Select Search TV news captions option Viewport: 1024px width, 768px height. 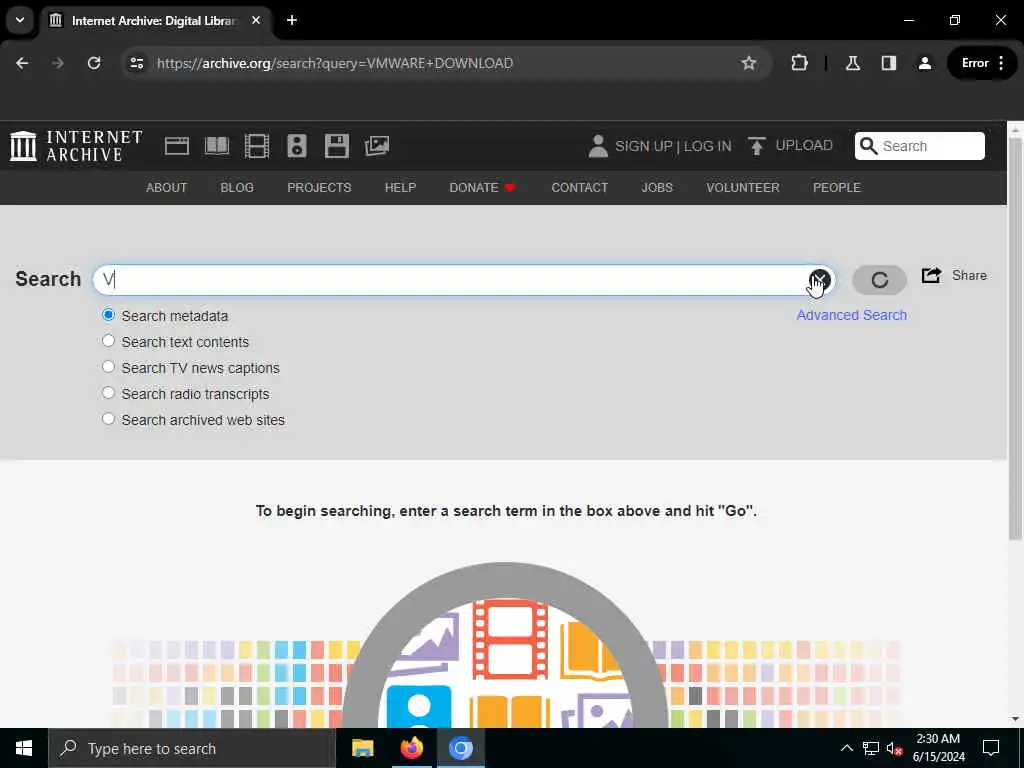(x=108, y=367)
